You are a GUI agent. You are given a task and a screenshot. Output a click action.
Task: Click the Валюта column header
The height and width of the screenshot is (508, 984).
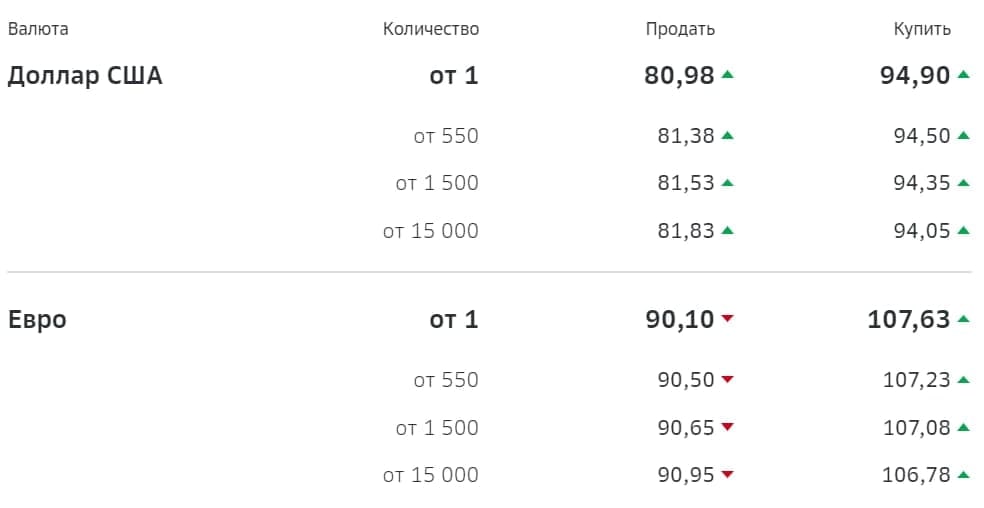[x=38, y=29]
